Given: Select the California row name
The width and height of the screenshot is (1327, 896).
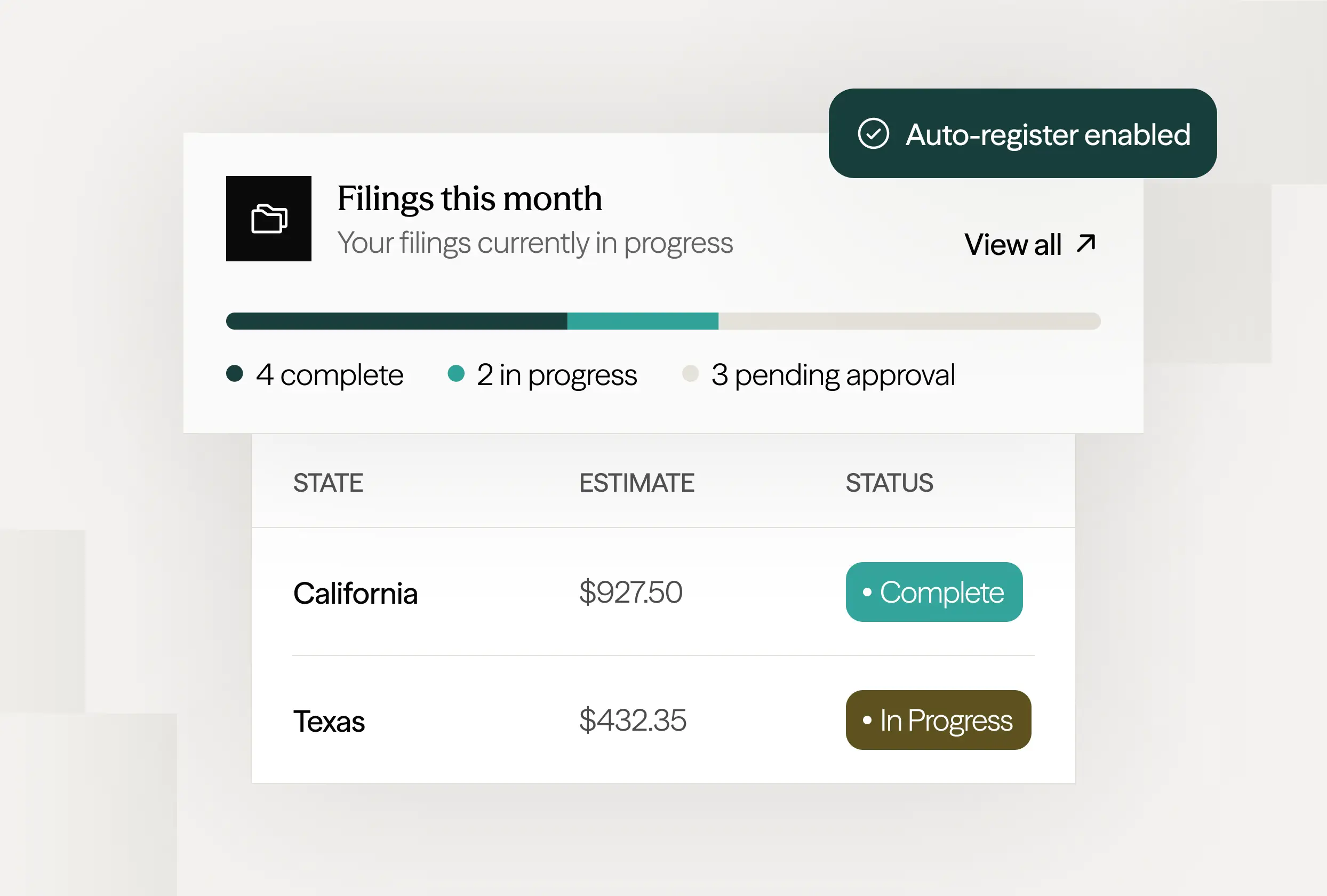Looking at the screenshot, I should [x=355, y=594].
